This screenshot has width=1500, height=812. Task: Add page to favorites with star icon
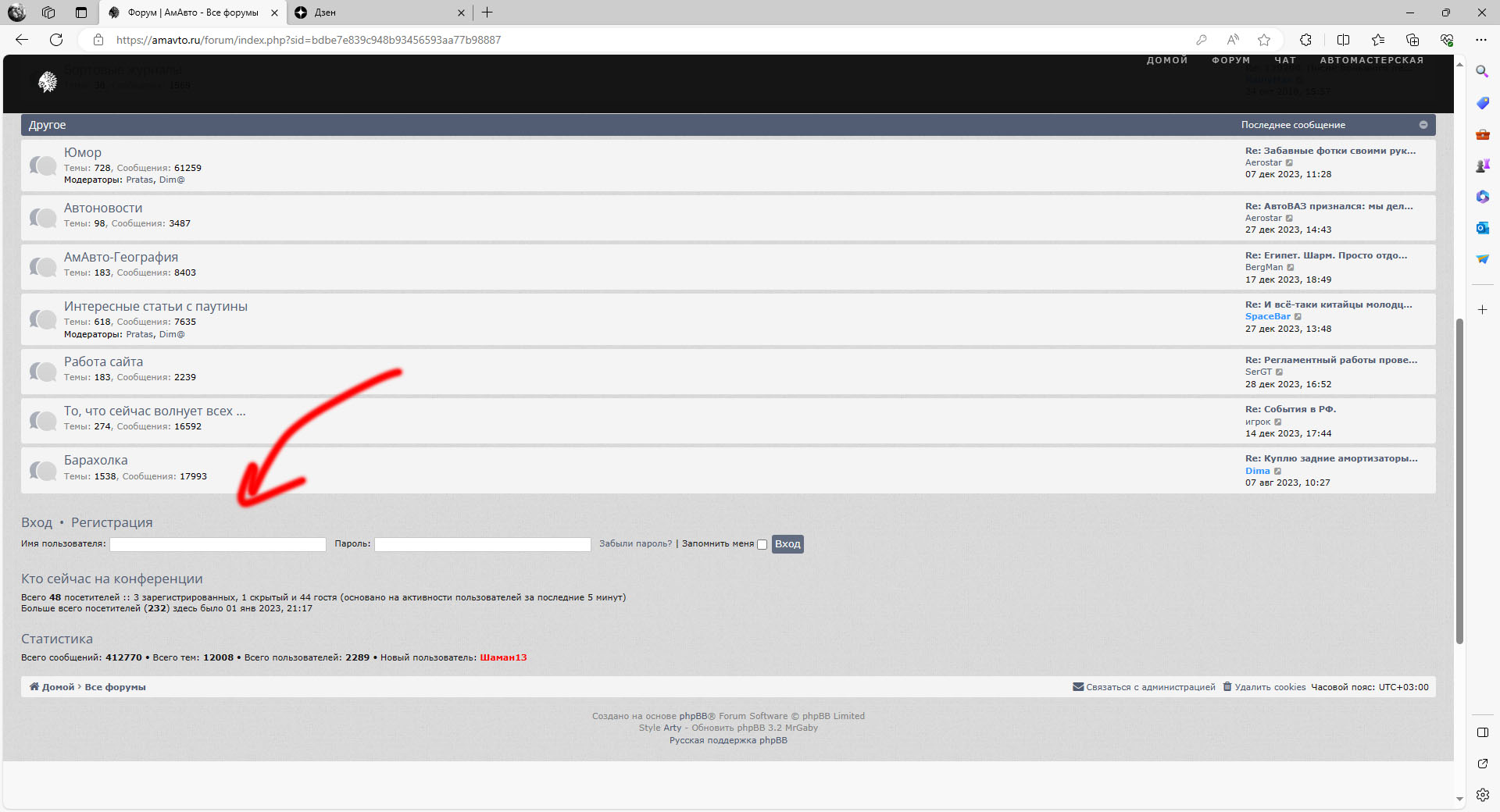(1264, 40)
